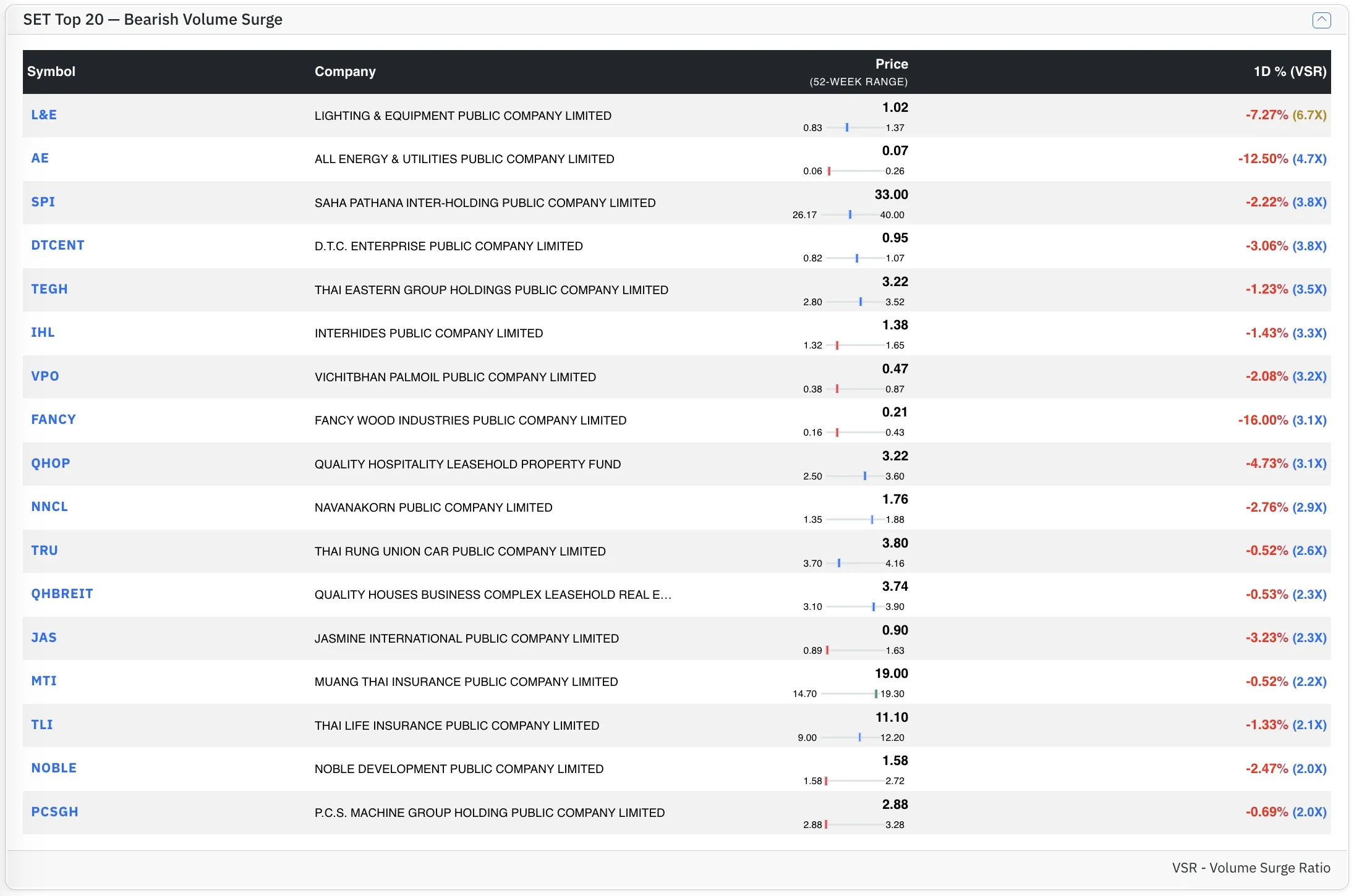The height and width of the screenshot is (896, 1354).
Task: Click the -2.76% (2.9X) value
Action: [1286, 507]
